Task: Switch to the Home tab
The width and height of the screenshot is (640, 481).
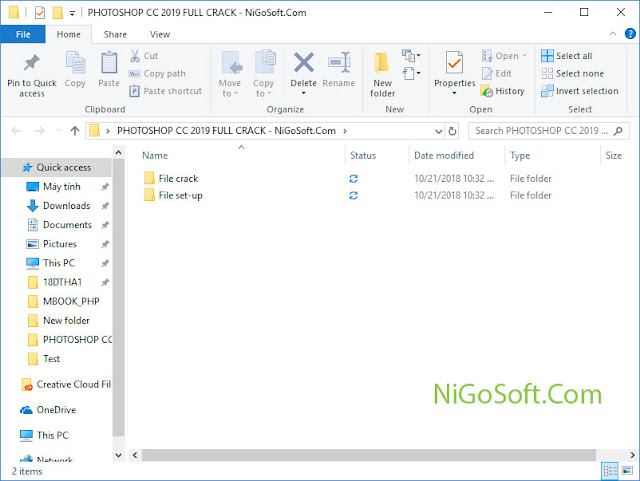Action: pos(69,34)
